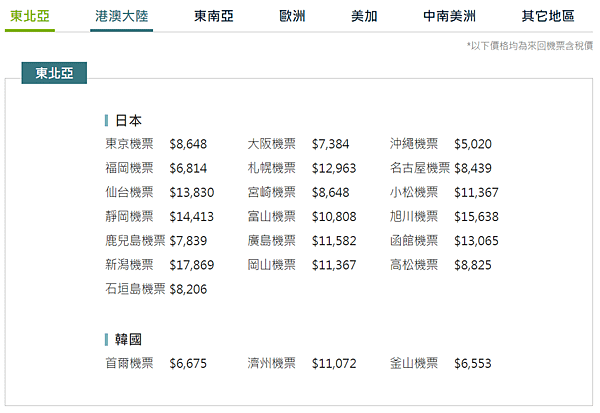
Task: Open the 東京機票 link
Action: click(x=129, y=144)
